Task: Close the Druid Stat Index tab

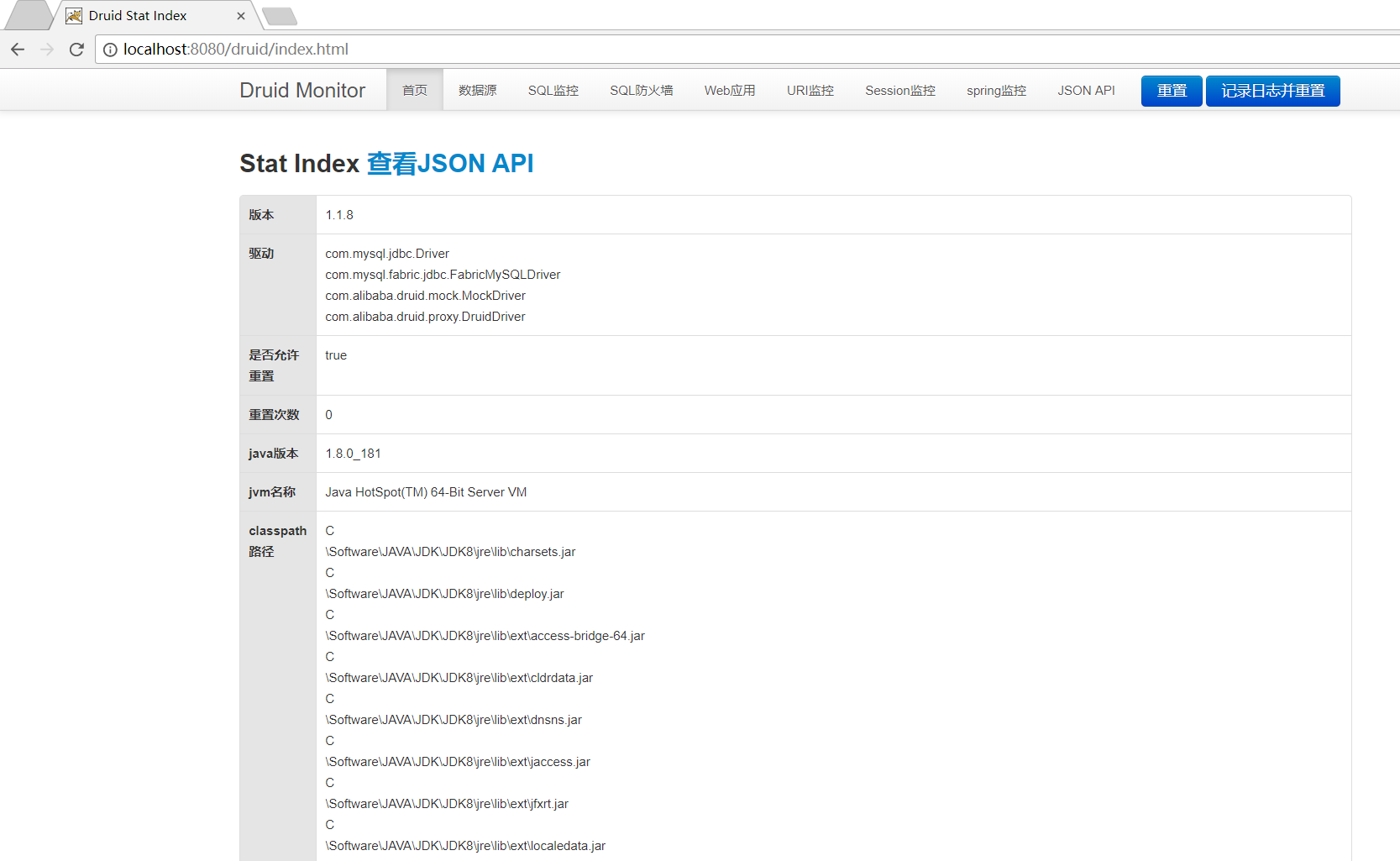Action: point(241,16)
